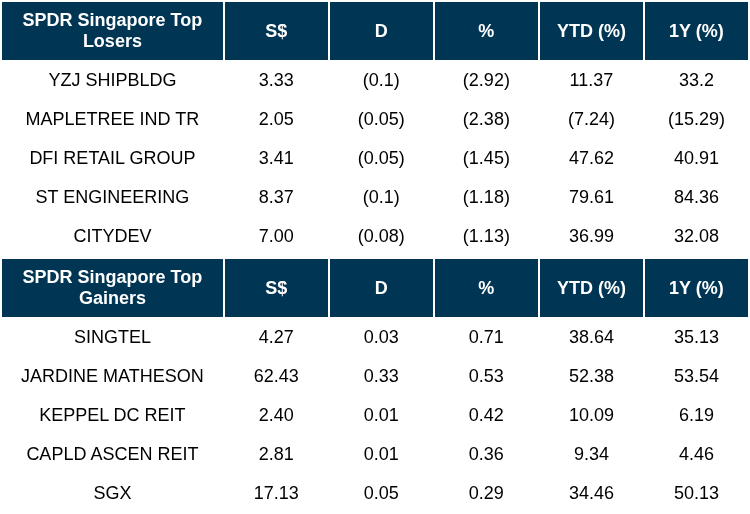Click ST Engineering's YTD value 79.61
Viewport: 750px width, 514px height.
(x=591, y=197)
